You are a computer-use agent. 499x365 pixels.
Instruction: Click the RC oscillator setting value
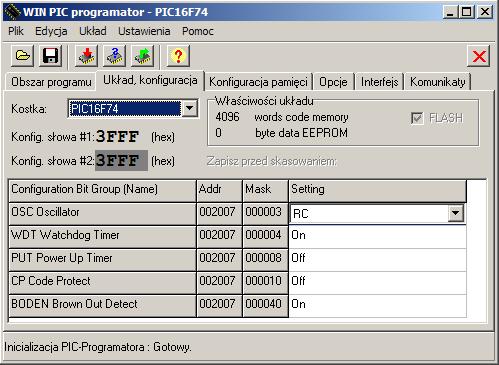370,213
